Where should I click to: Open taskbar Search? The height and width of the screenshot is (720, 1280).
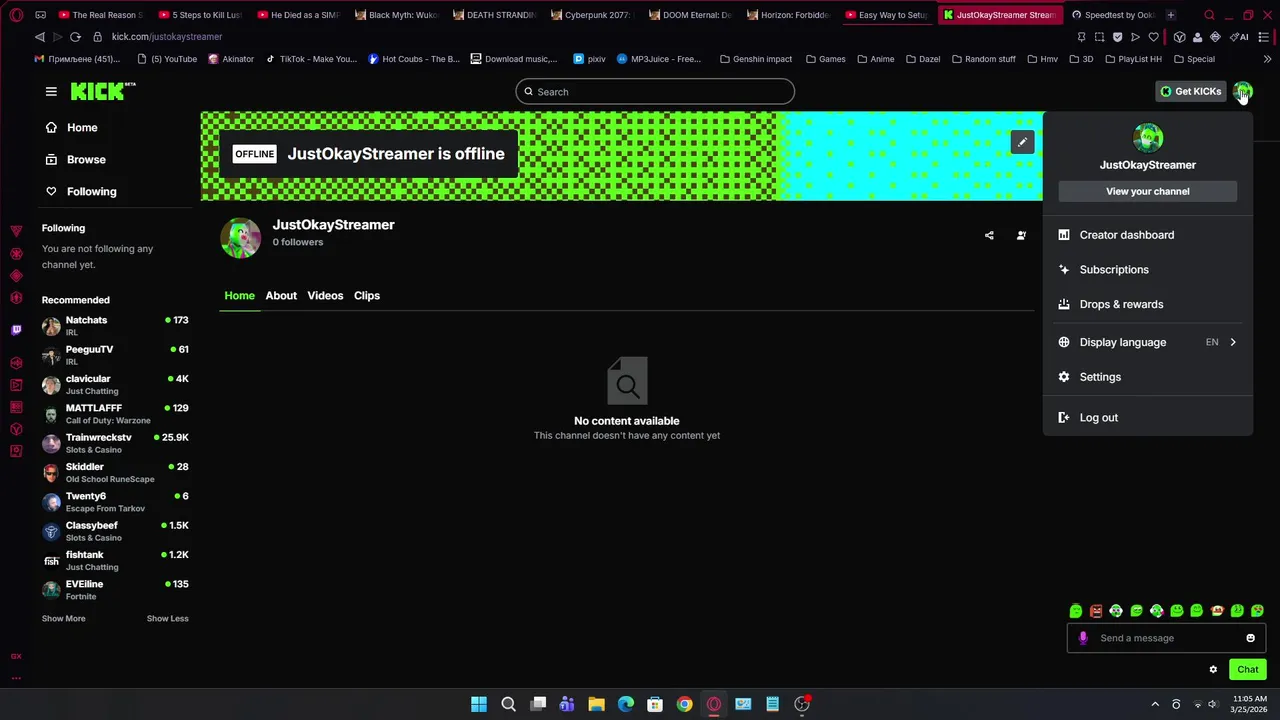508,704
